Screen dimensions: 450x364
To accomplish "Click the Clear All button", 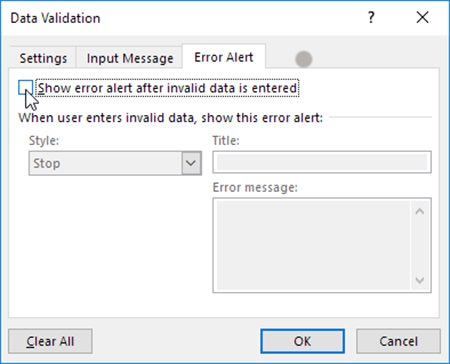I will [50, 341].
